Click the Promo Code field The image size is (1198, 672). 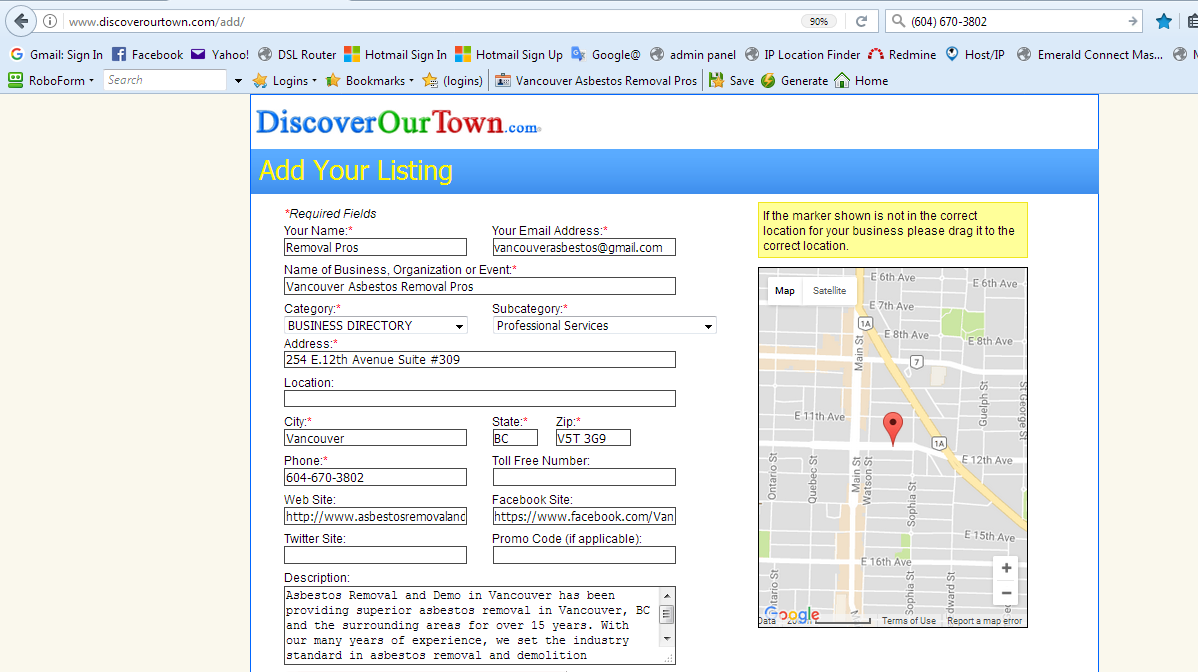tap(584, 555)
